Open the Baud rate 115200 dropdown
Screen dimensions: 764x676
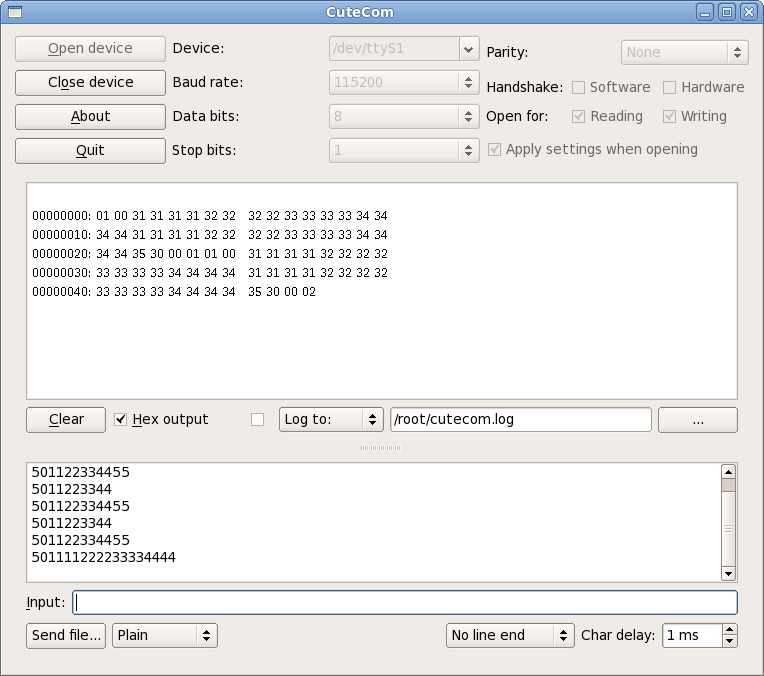tap(404, 82)
